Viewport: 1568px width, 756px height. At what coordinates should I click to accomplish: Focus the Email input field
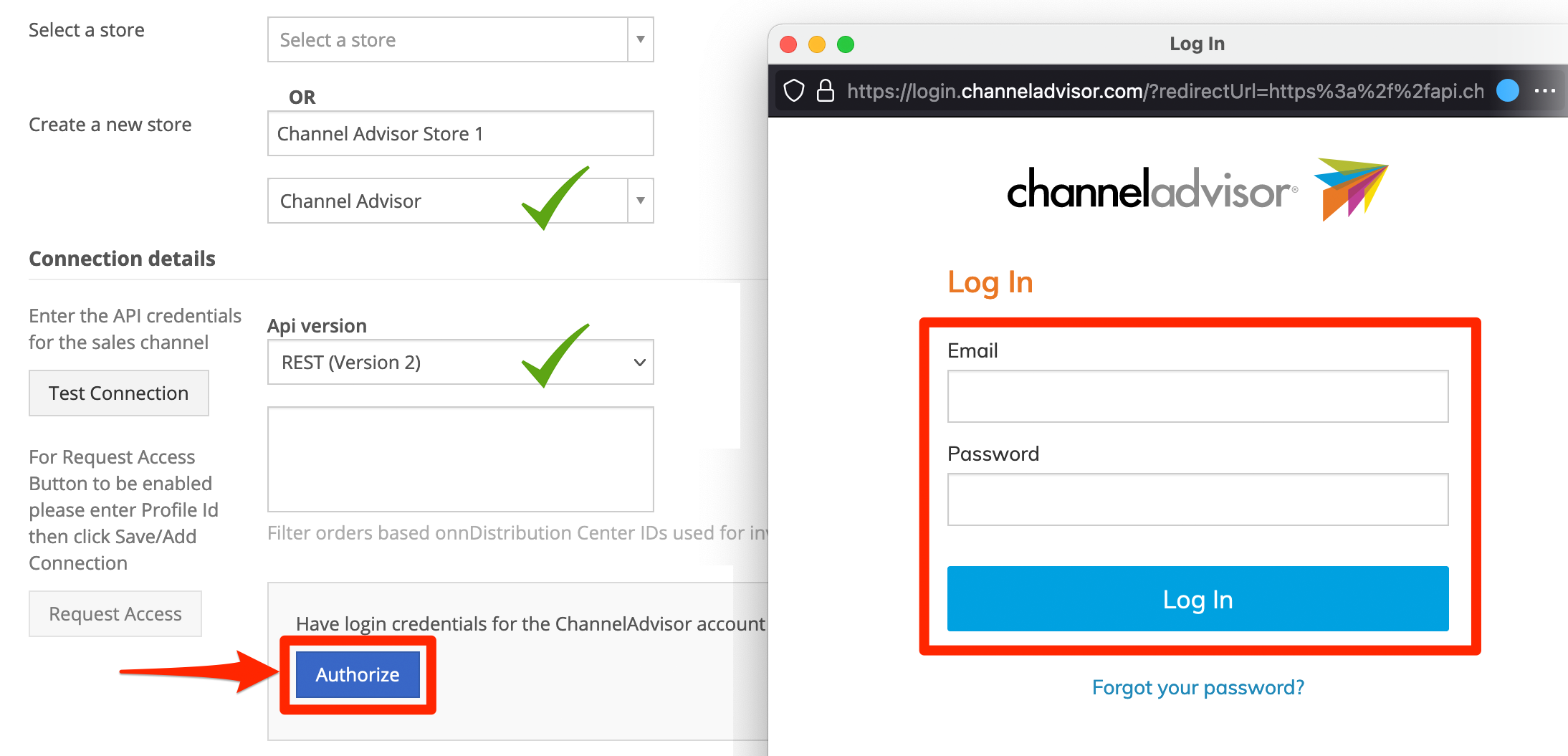1197,396
